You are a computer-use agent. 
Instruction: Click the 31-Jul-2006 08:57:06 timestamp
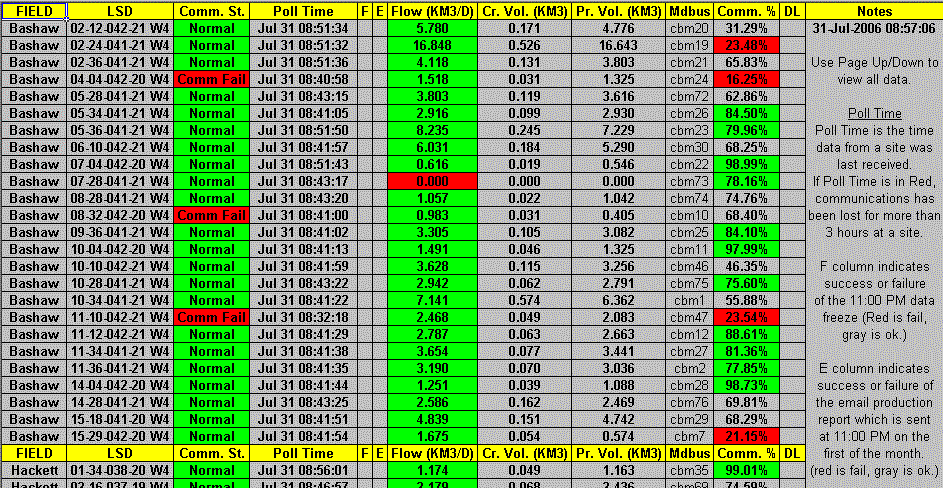(x=874, y=28)
